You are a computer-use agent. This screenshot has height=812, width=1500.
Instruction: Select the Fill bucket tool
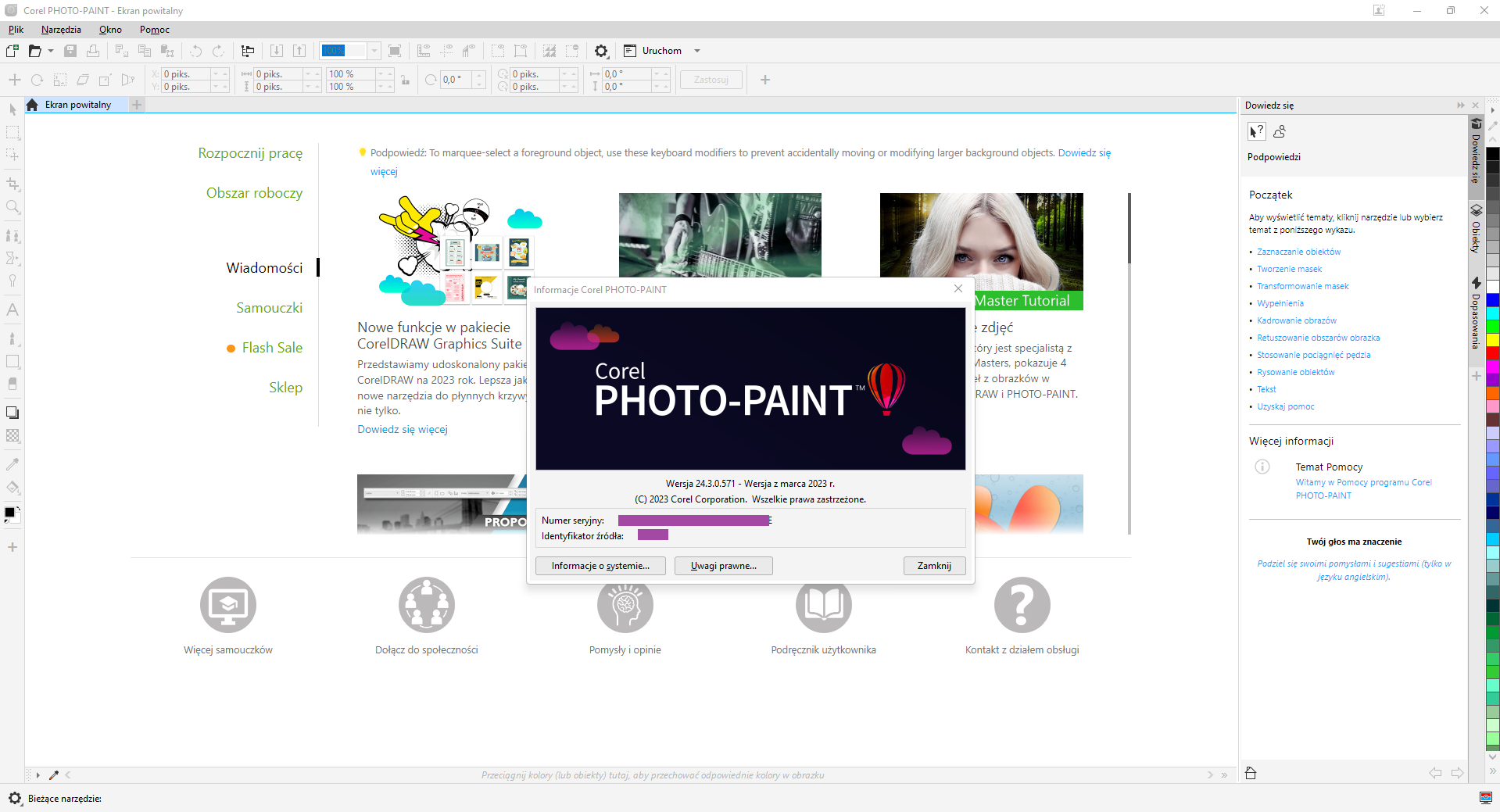point(13,488)
